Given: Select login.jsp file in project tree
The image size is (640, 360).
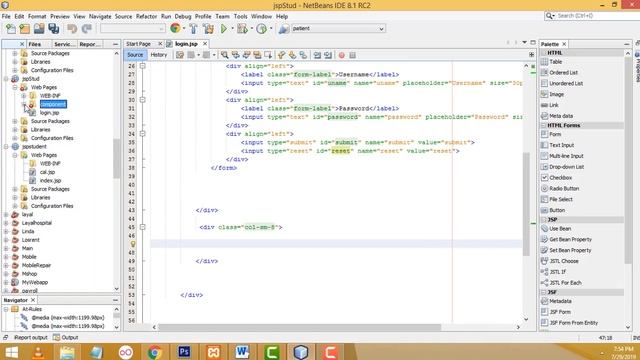Looking at the screenshot, I should (x=49, y=113).
